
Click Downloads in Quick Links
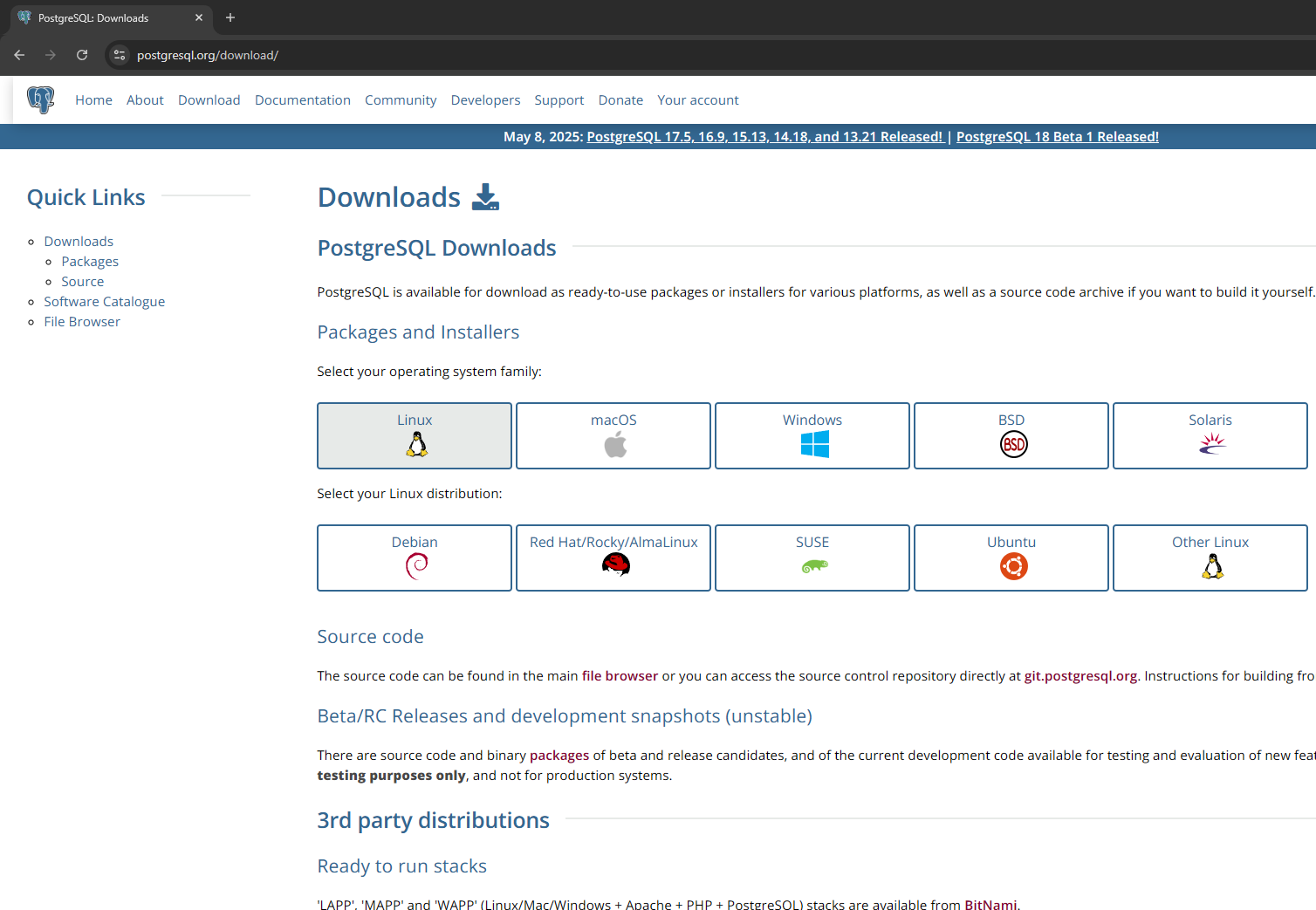pyautogui.click(x=79, y=242)
